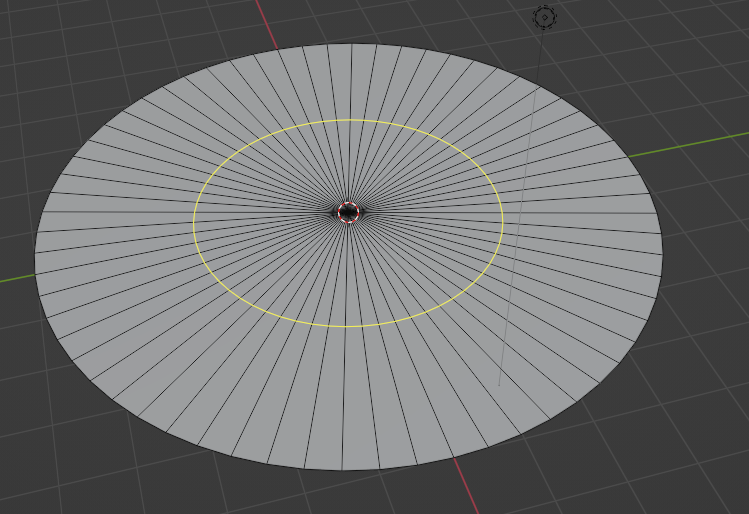This screenshot has width=749, height=514.
Task: Select the light object icon above the disc
Action: coord(545,18)
